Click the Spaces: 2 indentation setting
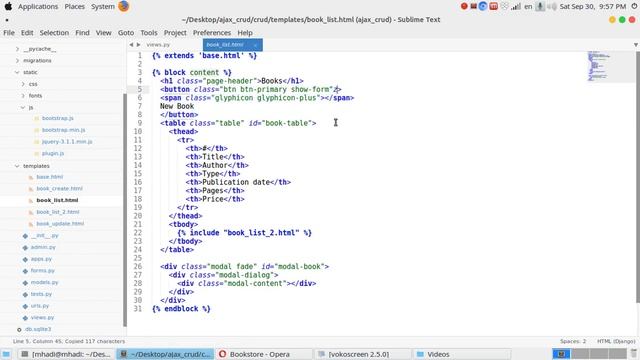The height and width of the screenshot is (360, 640). (x=573, y=341)
